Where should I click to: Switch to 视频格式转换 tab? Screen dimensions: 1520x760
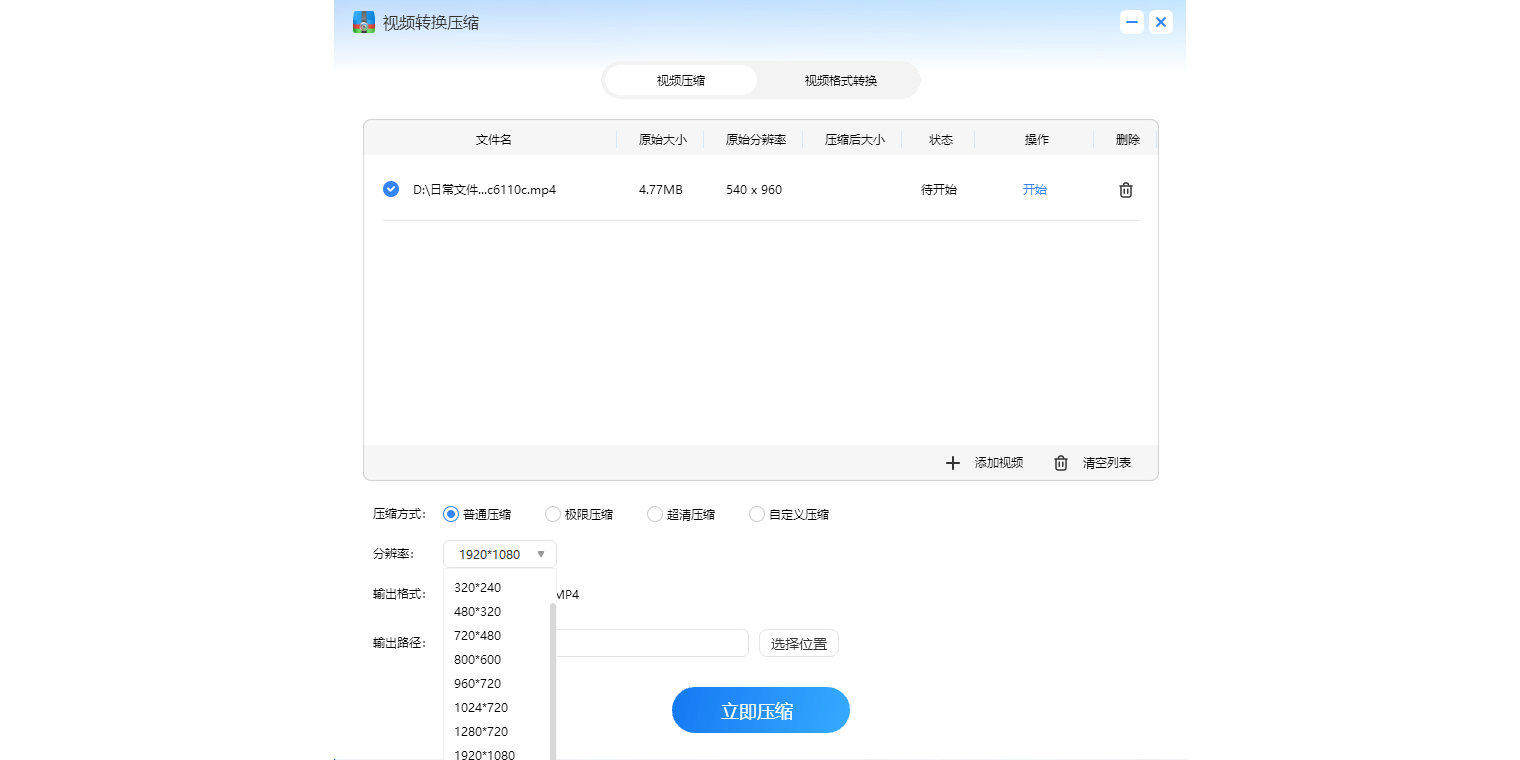840,80
